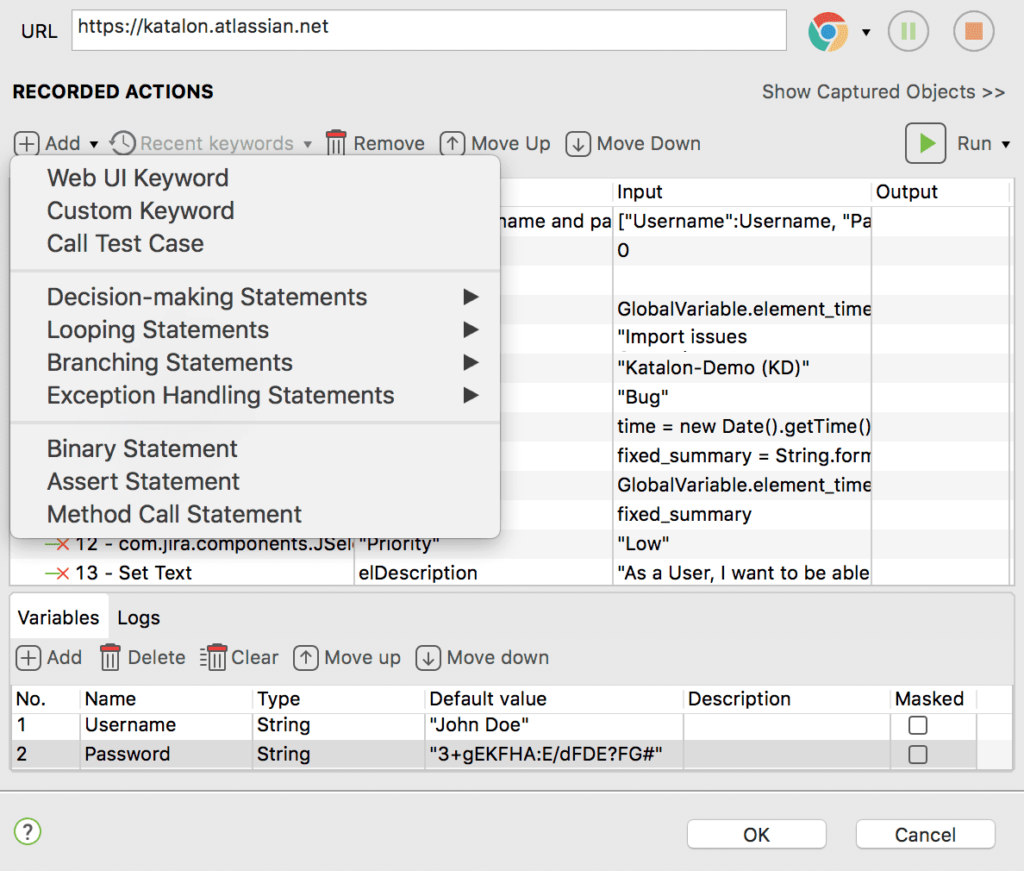Move the selected action down
The width and height of the screenshot is (1024, 871).
(x=632, y=143)
